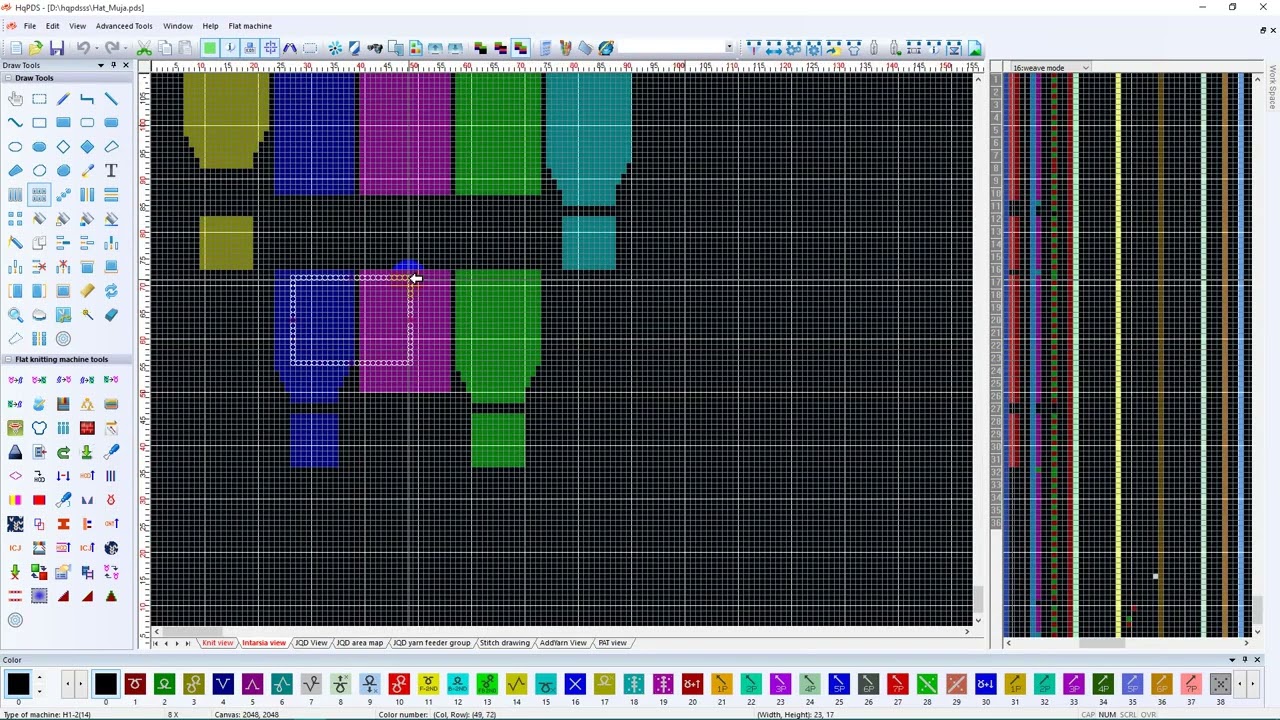Open the Window menu

[177, 26]
